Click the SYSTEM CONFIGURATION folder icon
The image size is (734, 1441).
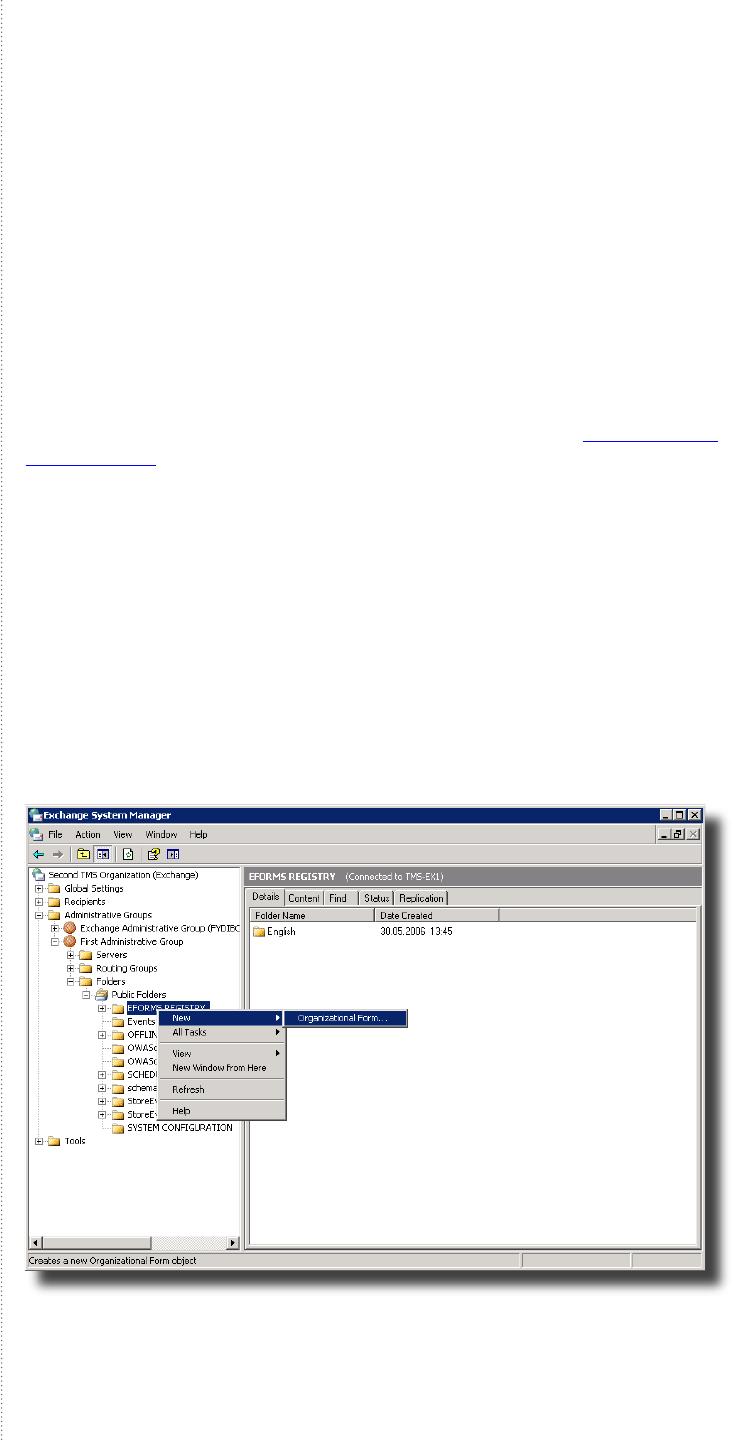pos(118,1128)
